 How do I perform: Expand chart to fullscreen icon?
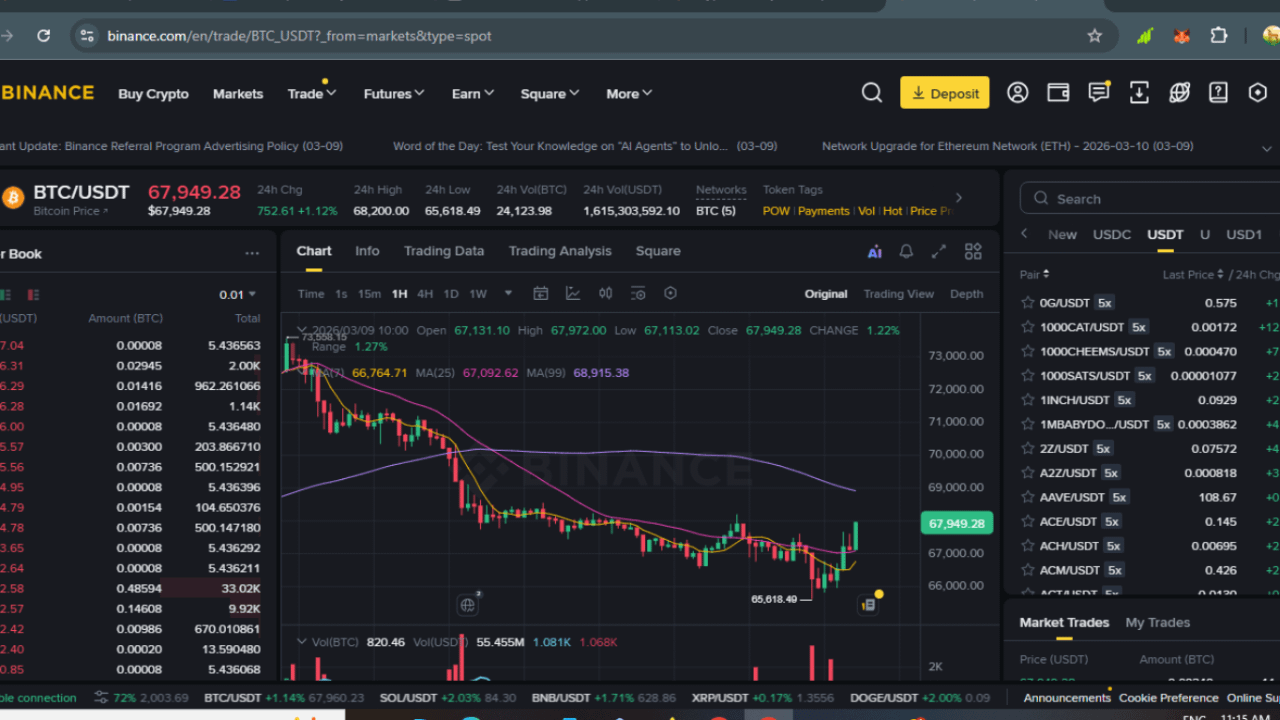click(x=939, y=252)
